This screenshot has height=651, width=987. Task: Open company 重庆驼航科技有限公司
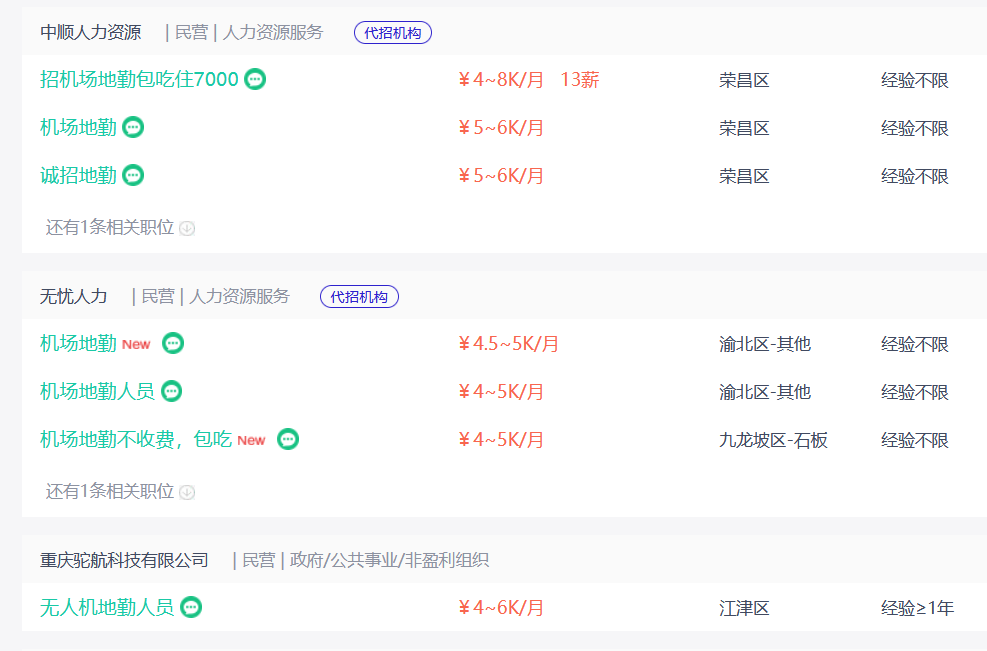point(124,560)
